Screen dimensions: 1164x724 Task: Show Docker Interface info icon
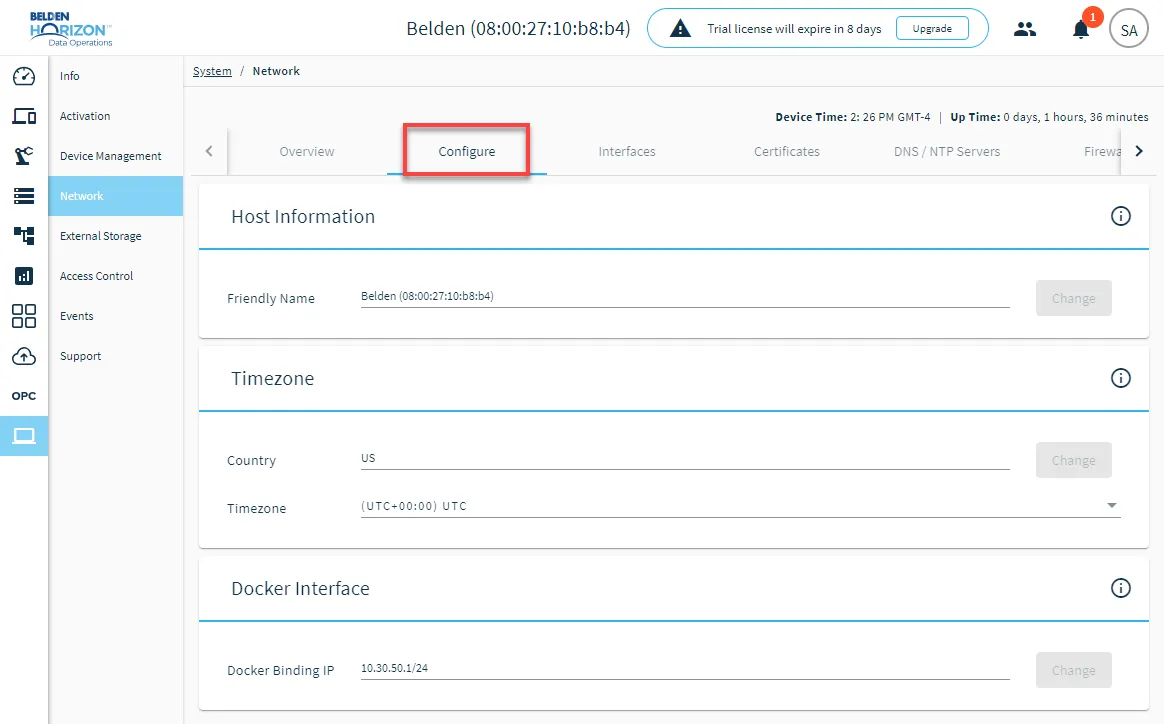pyautogui.click(x=1121, y=588)
